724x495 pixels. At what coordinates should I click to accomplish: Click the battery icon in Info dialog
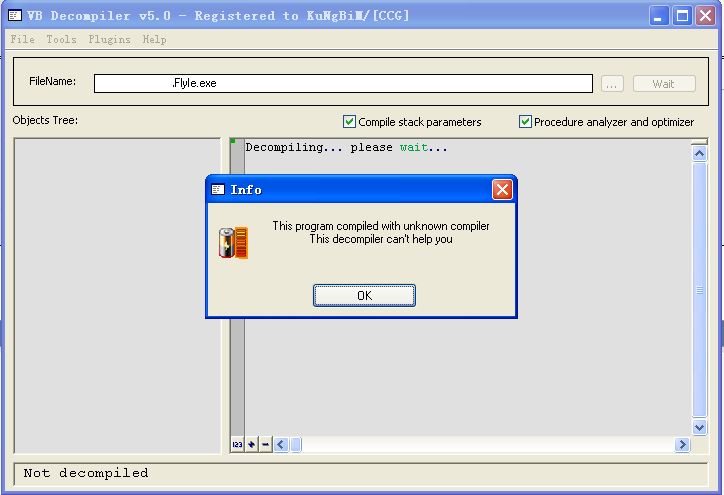point(234,242)
